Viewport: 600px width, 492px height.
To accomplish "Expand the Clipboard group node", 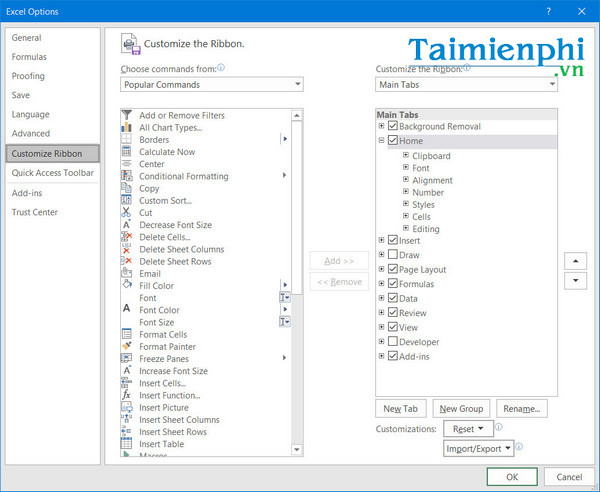I will (406, 155).
